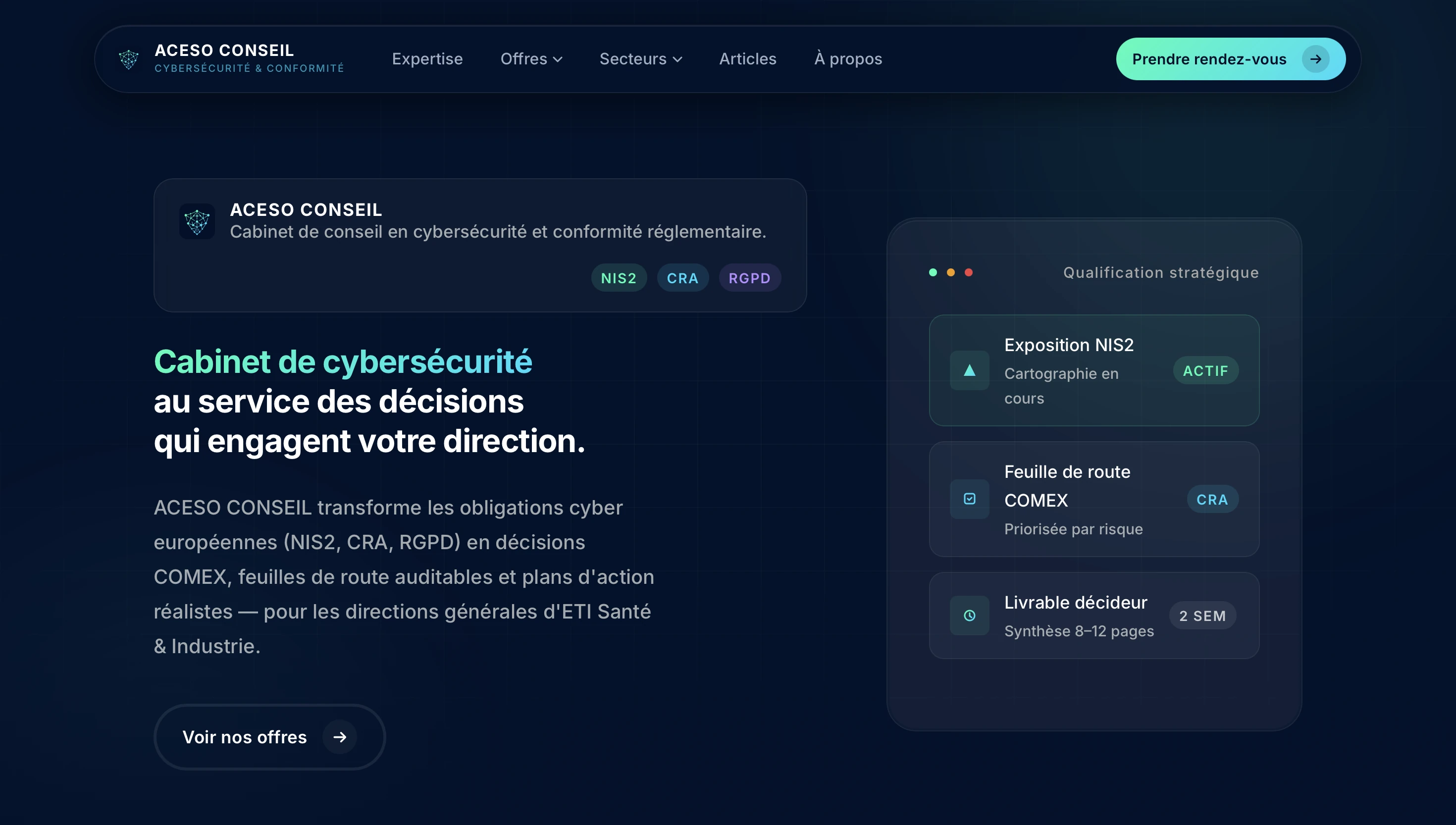Viewport: 1456px width, 825px height.
Task: Click arrow icon inside Prendre rendez-vous button
Action: coord(1315,59)
